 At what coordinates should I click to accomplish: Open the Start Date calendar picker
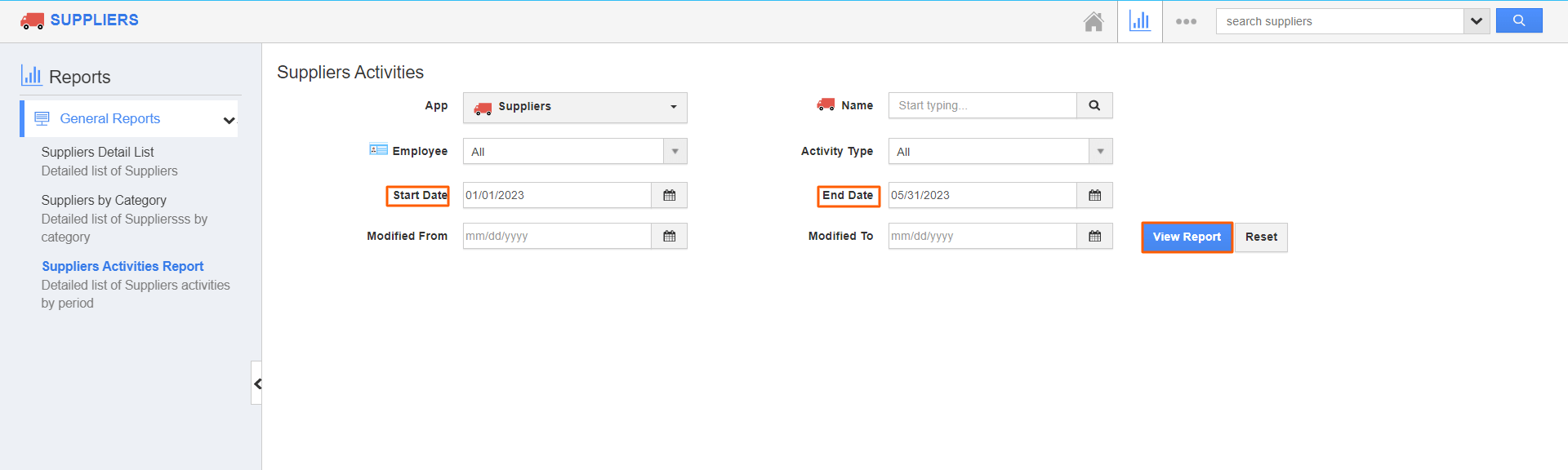[670, 196]
